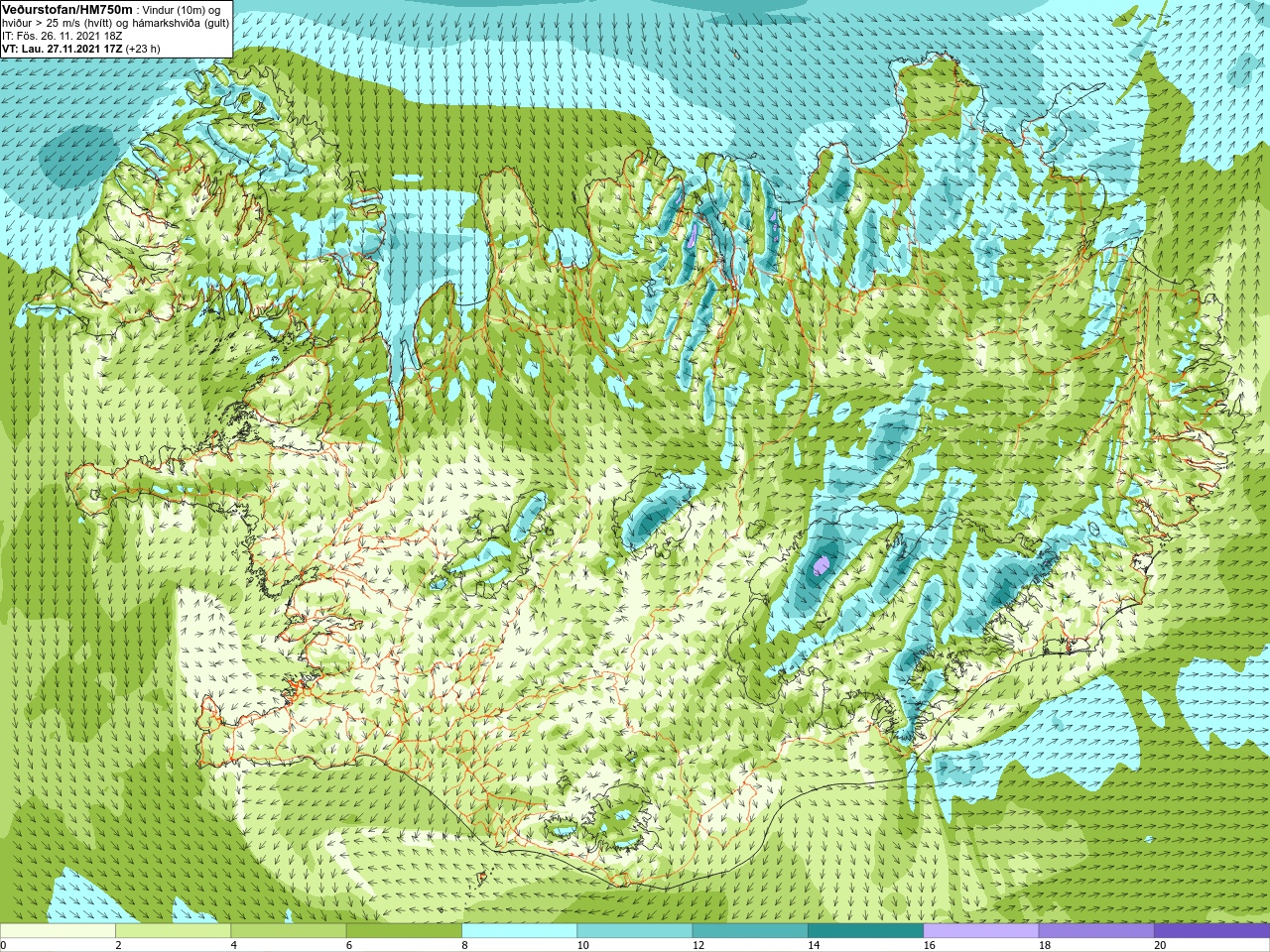The height and width of the screenshot is (952, 1270).
Task: Click the legend scale label '4'
Action: [x=233, y=945]
